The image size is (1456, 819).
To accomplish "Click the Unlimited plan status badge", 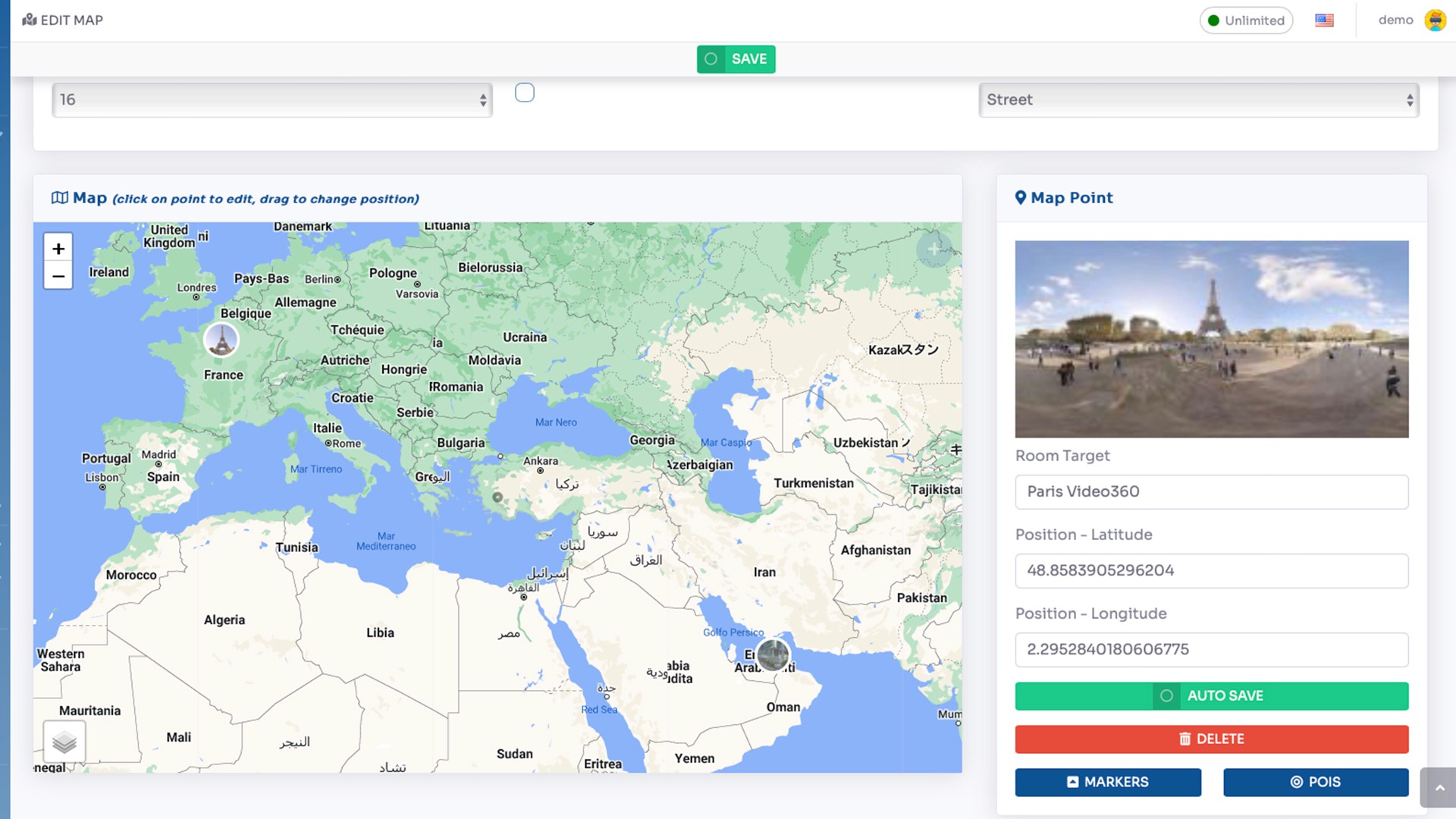I will [x=1246, y=20].
